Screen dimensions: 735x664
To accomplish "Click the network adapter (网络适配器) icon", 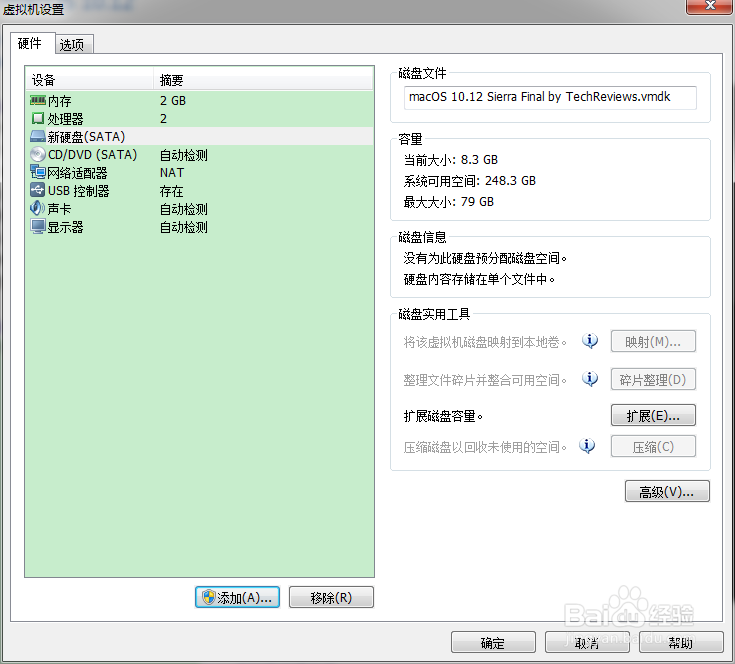I will pos(38,172).
